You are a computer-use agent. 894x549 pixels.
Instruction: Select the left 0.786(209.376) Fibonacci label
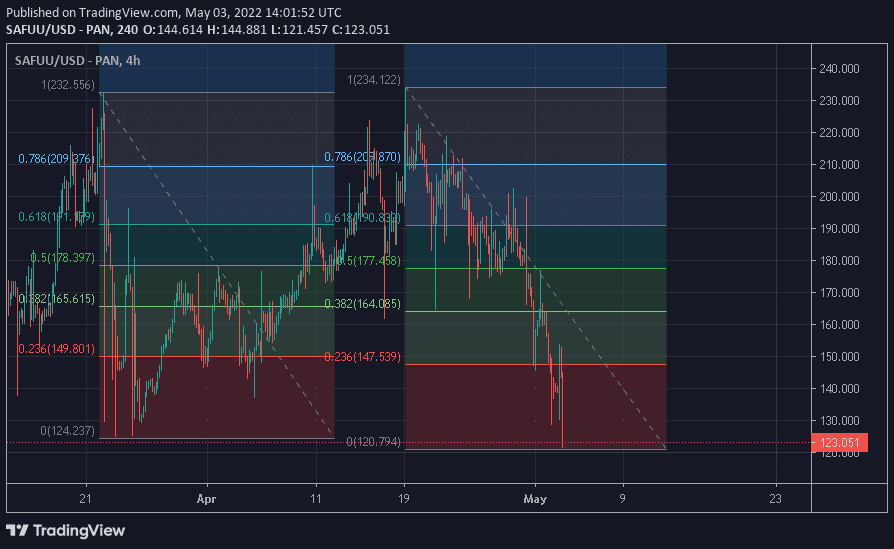(x=55, y=158)
